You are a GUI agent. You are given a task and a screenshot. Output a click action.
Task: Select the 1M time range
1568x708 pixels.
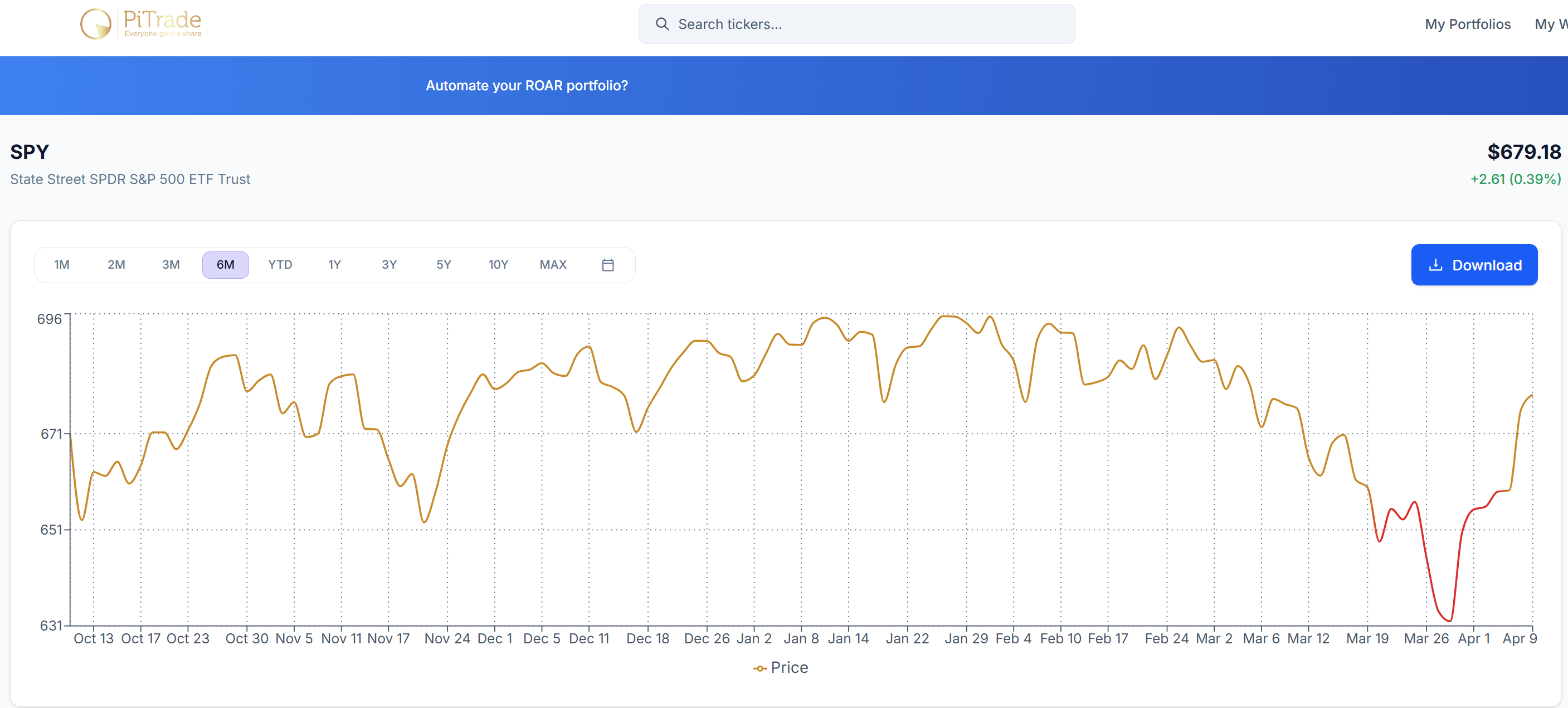[x=61, y=265]
